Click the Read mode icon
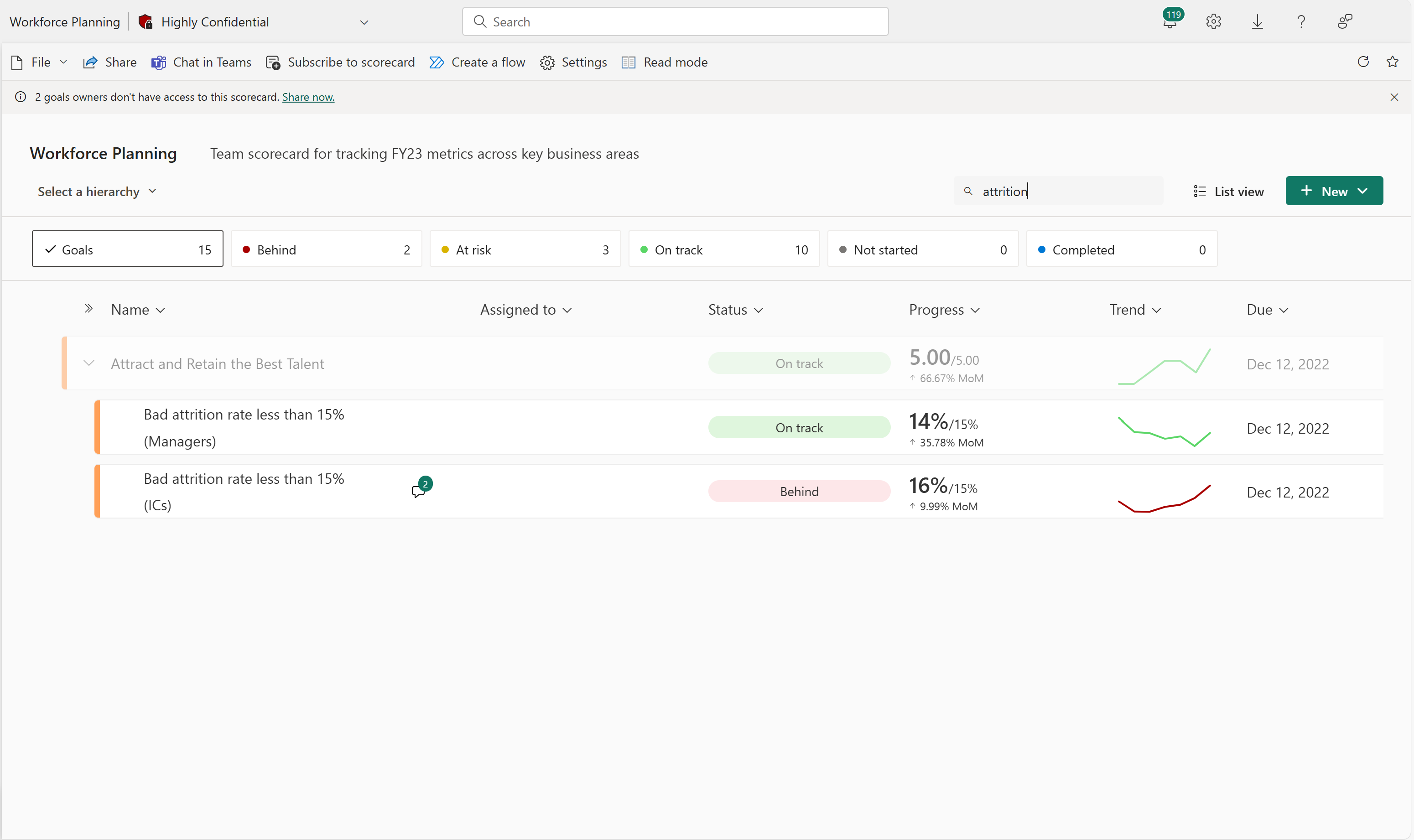This screenshot has width=1414, height=840. (629, 62)
